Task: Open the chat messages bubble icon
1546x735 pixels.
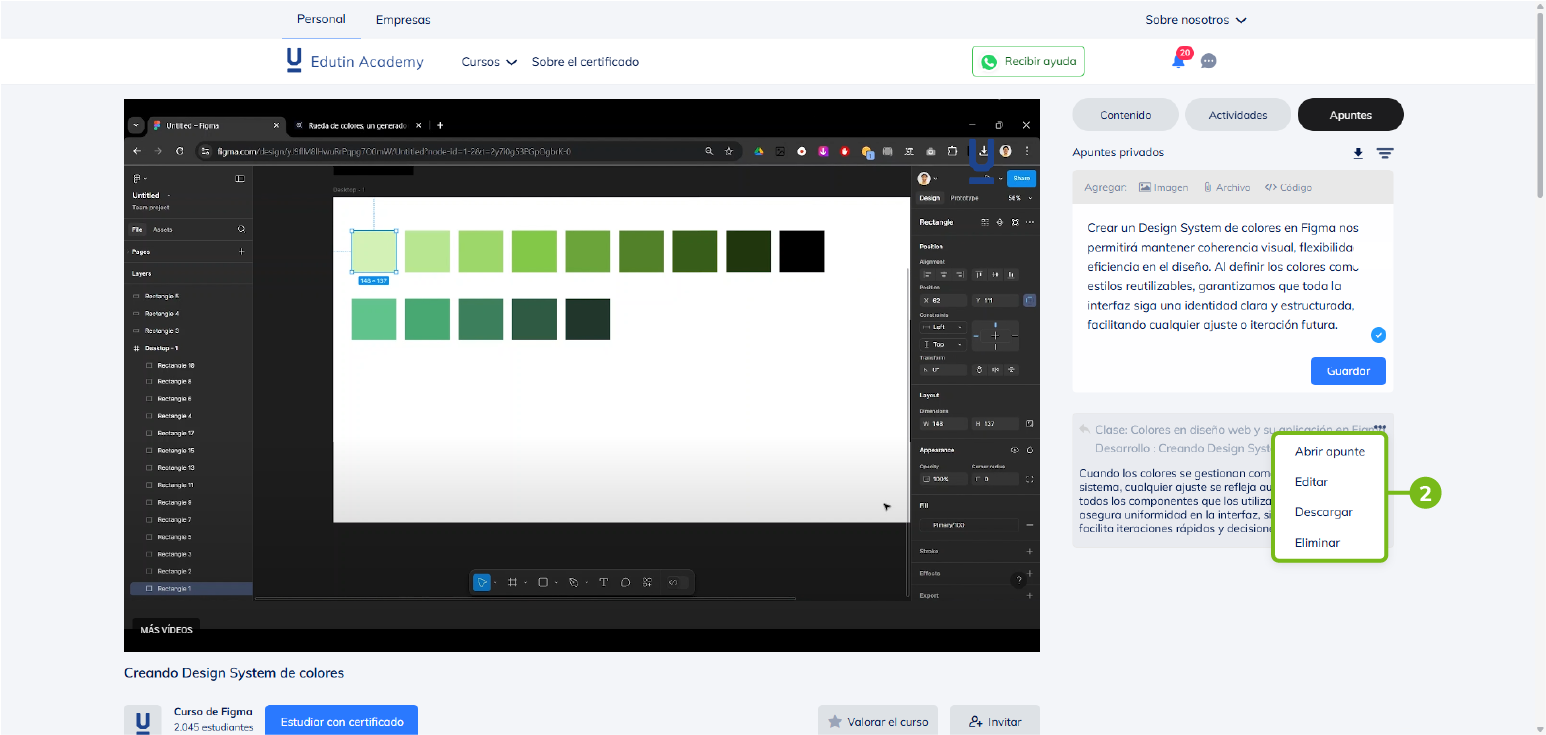Action: pyautogui.click(x=1208, y=61)
